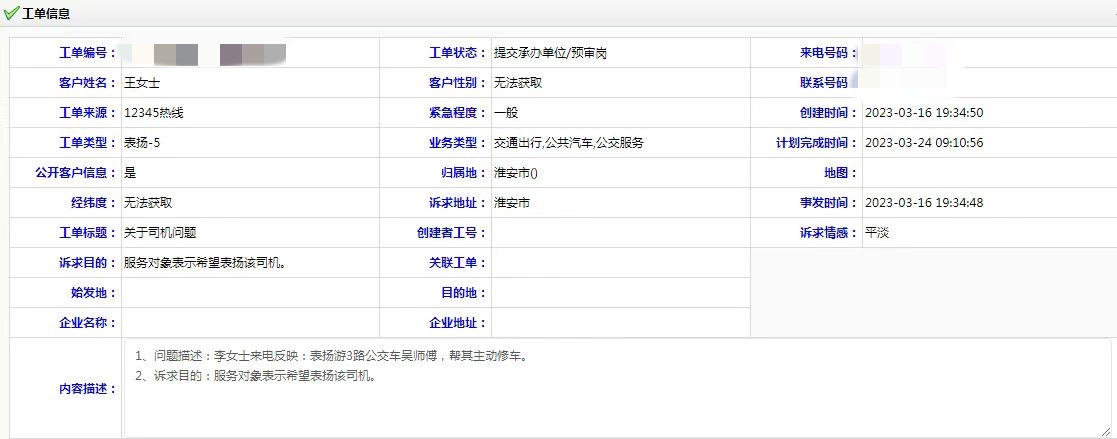Click the 工单标题 value 关于司机问题
This screenshot has height=439, width=1117.
click(160, 233)
